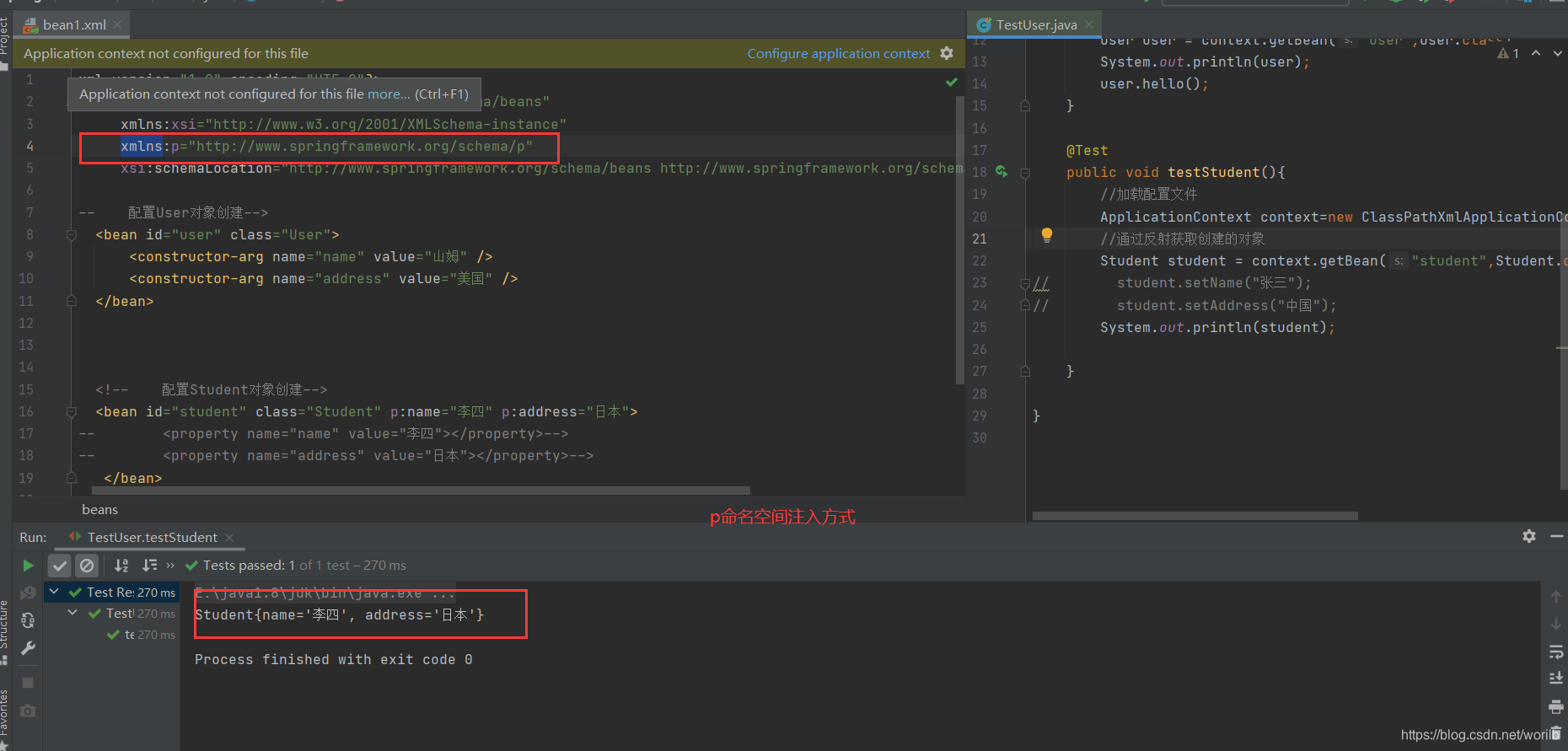Viewport: 1568px width, 751px height.
Task: Fold testStudent method at line 18
Action: [x=1025, y=173]
